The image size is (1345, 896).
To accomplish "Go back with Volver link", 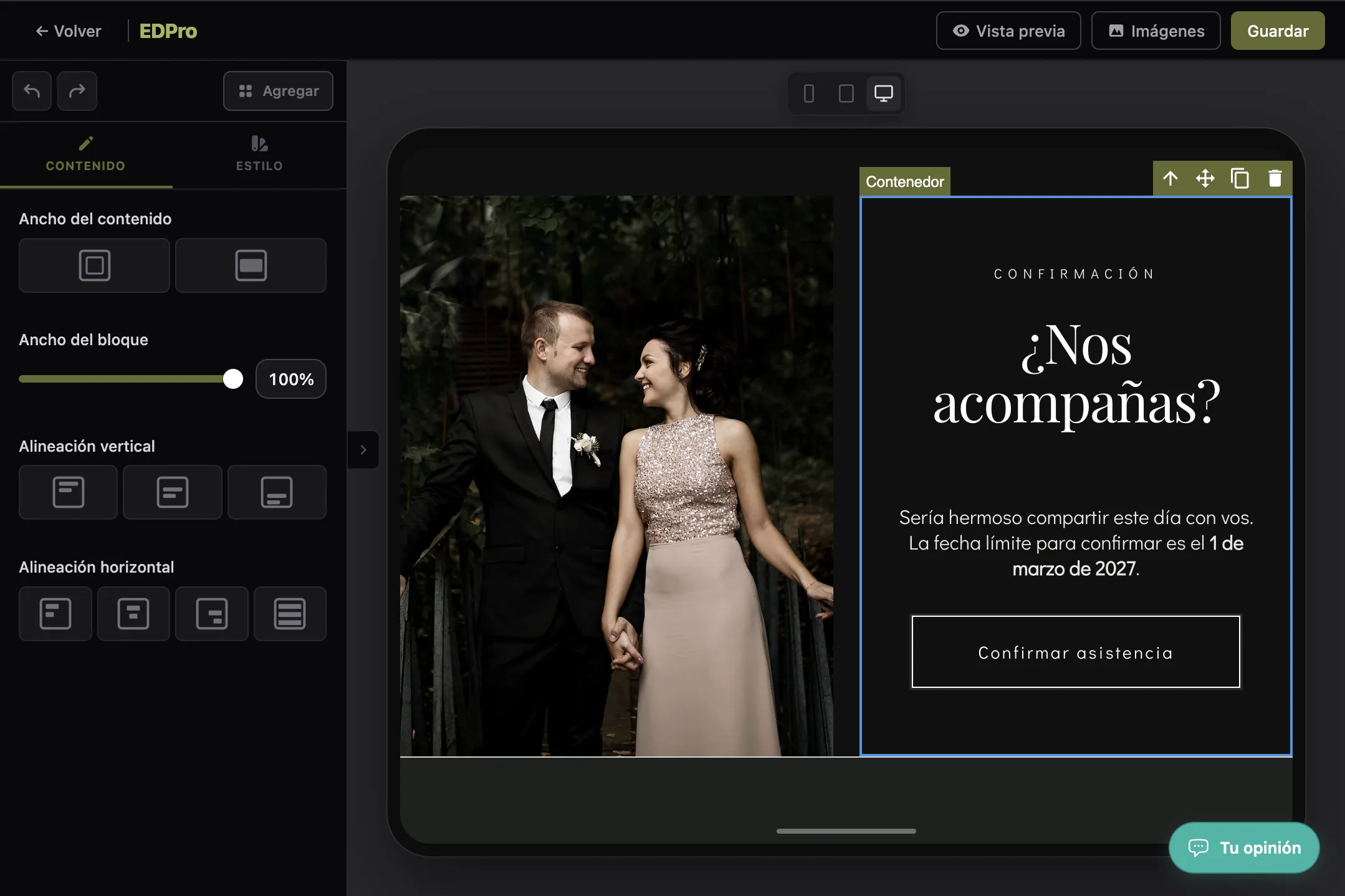I will (69, 31).
